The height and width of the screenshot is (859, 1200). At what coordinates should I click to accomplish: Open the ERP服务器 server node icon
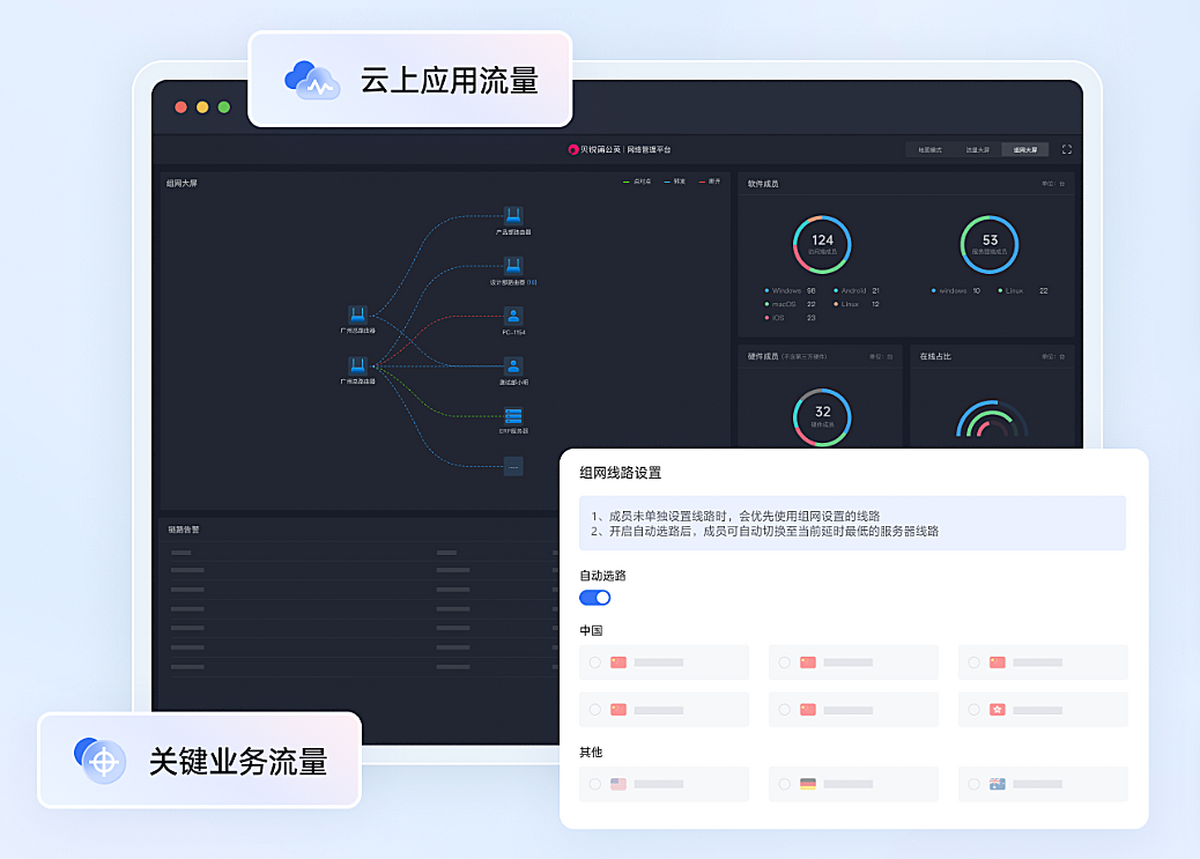(x=513, y=416)
